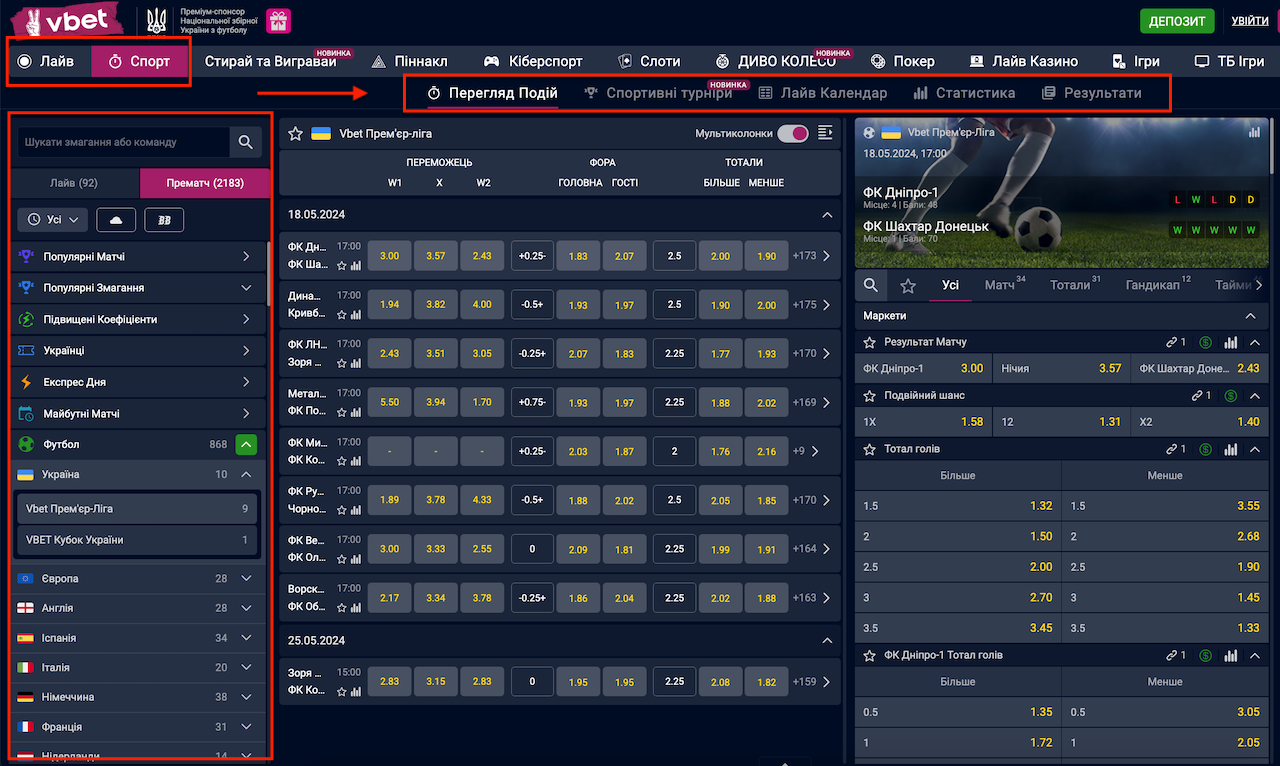Turn off the Мультиколонки switch
Screen dimensions: 1280x766
point(793,133)
